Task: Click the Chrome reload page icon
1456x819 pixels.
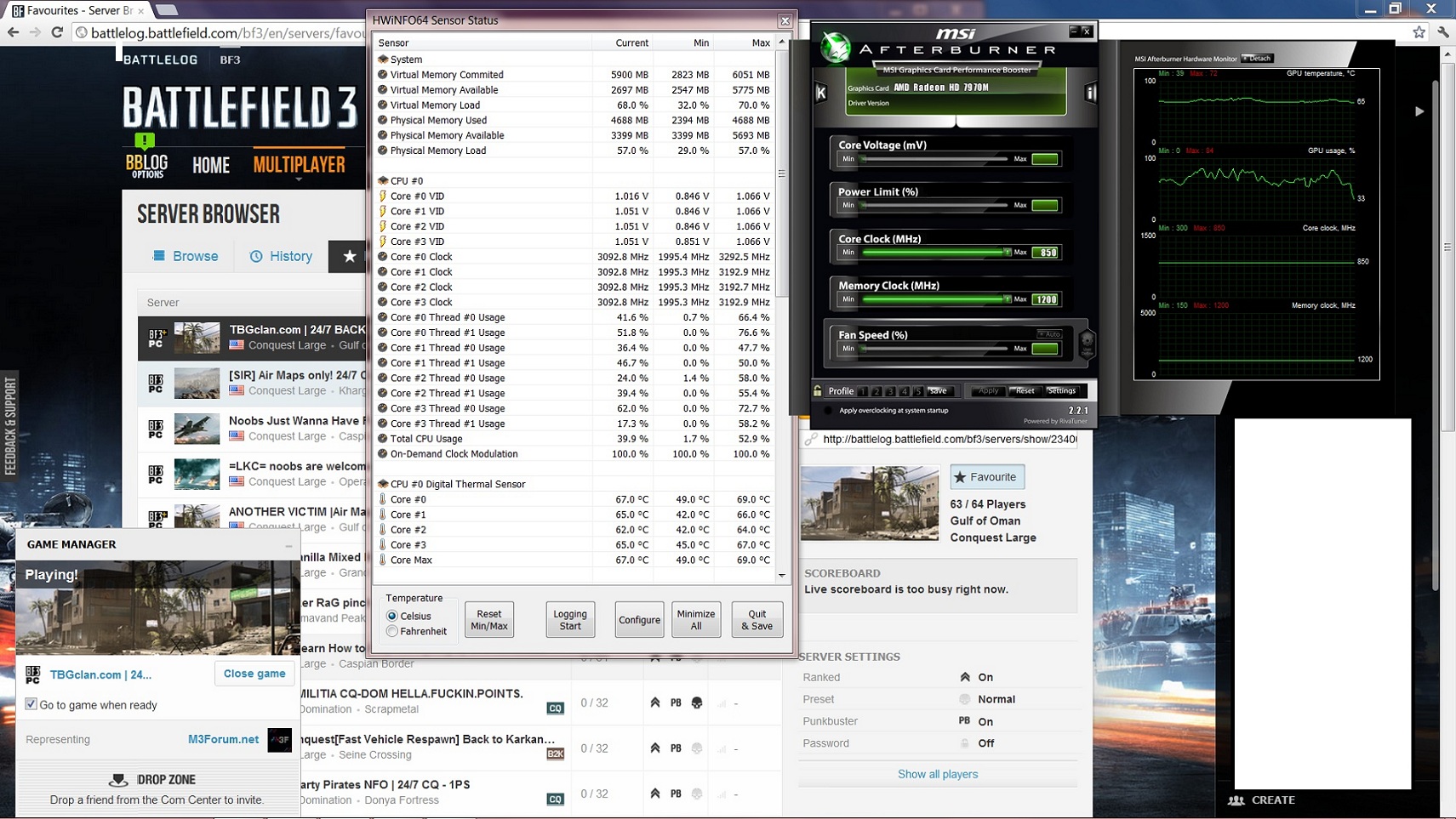Action: (x=57, y=33)
